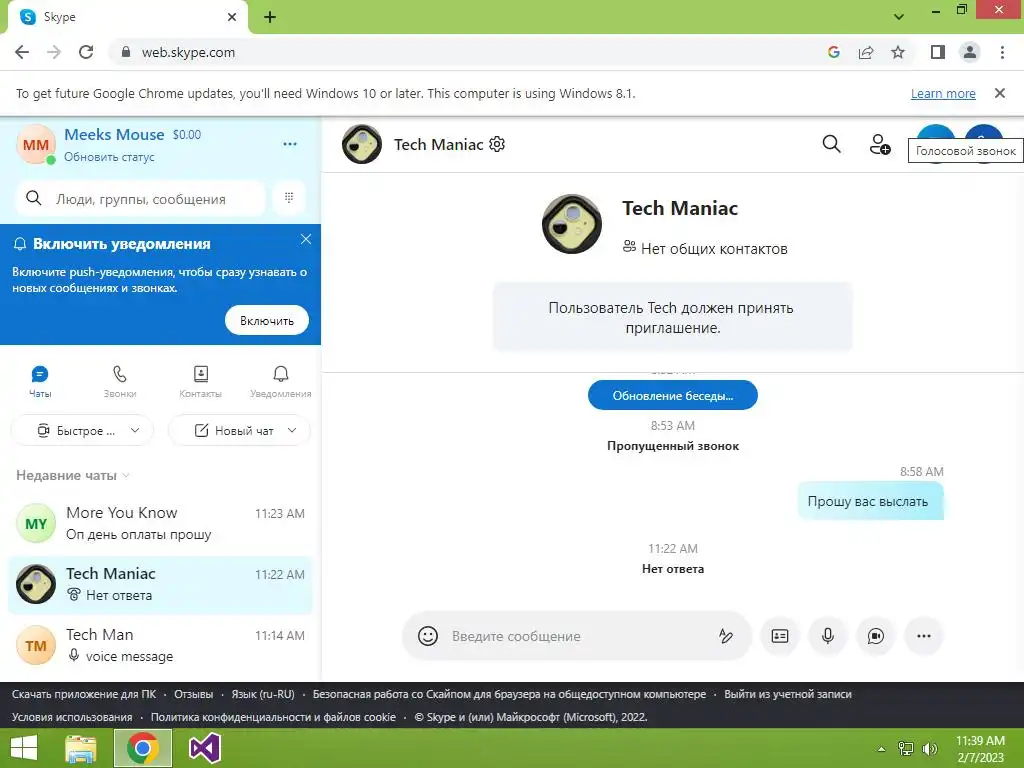Click the Язык (ru-RU) footer link

point(263,694)
